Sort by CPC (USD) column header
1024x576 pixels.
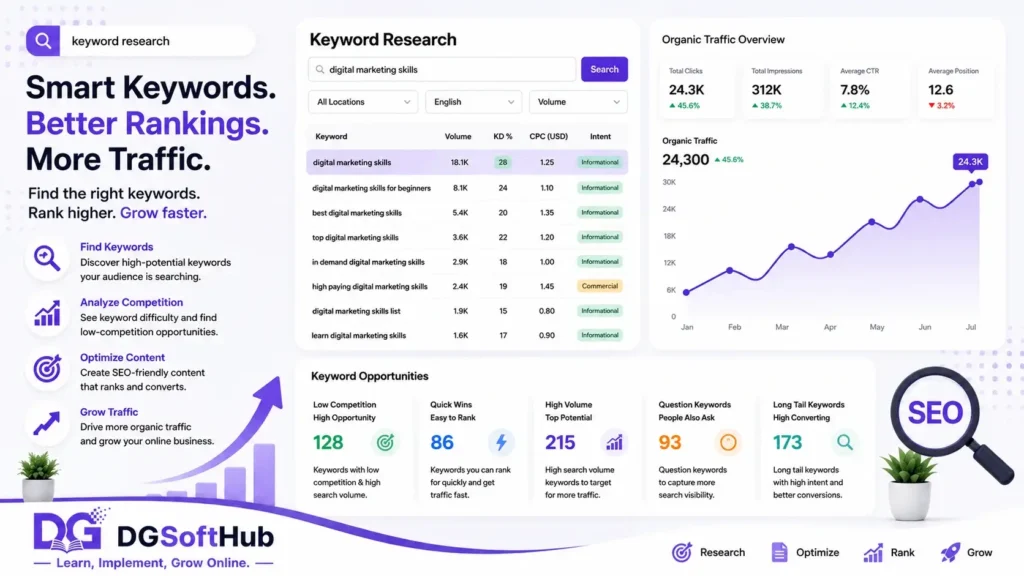coord(548,136)
